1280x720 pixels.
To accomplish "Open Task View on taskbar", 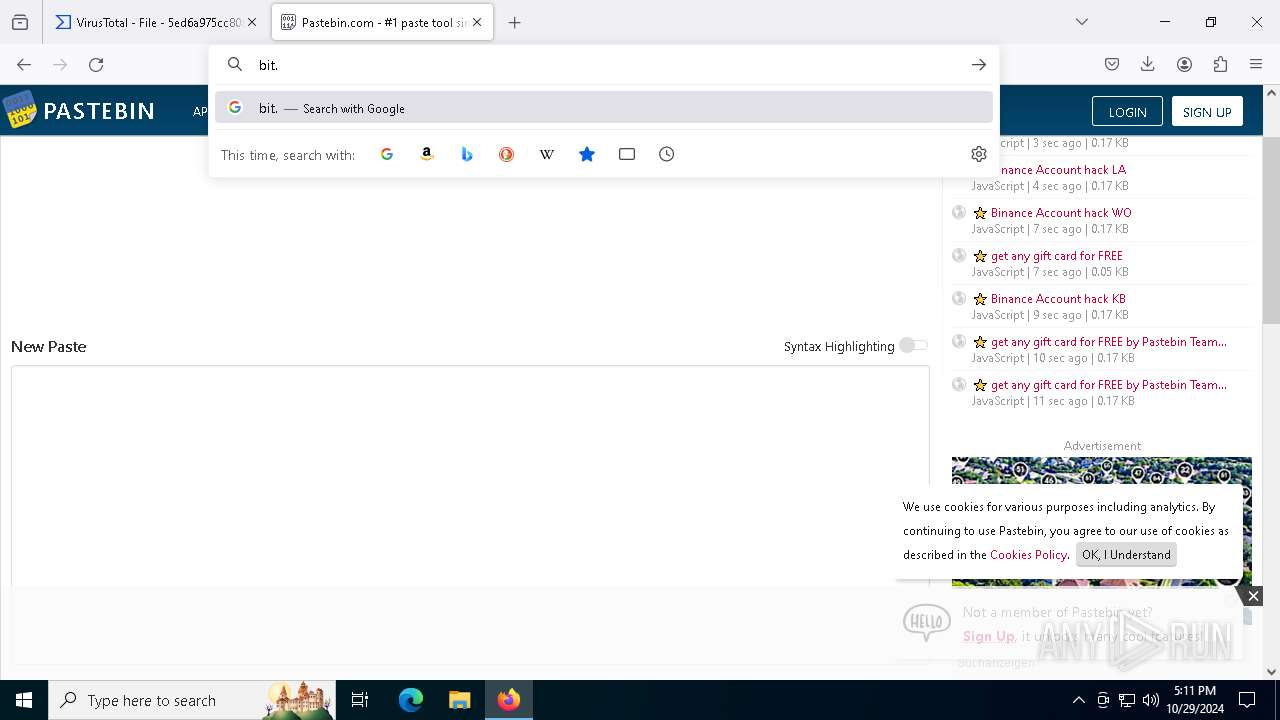I will click(x=360, y=700).
